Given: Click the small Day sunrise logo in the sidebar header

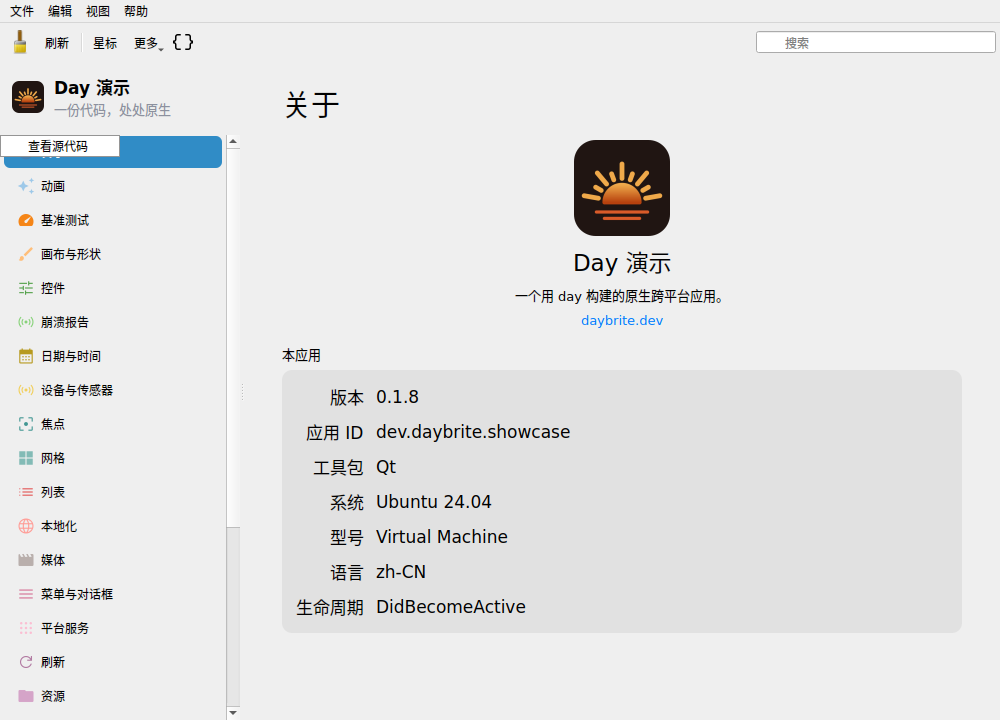Looking at the screenshot, I should click(28, 97).
